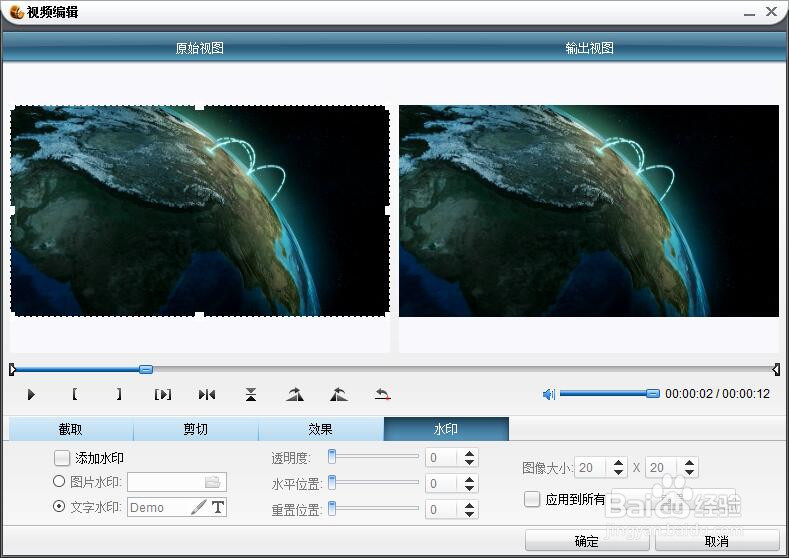Set the start point with left bracket icon
The width and height of the screenshot is (789, 558).
pyautogui.click(x=74, y=394)
